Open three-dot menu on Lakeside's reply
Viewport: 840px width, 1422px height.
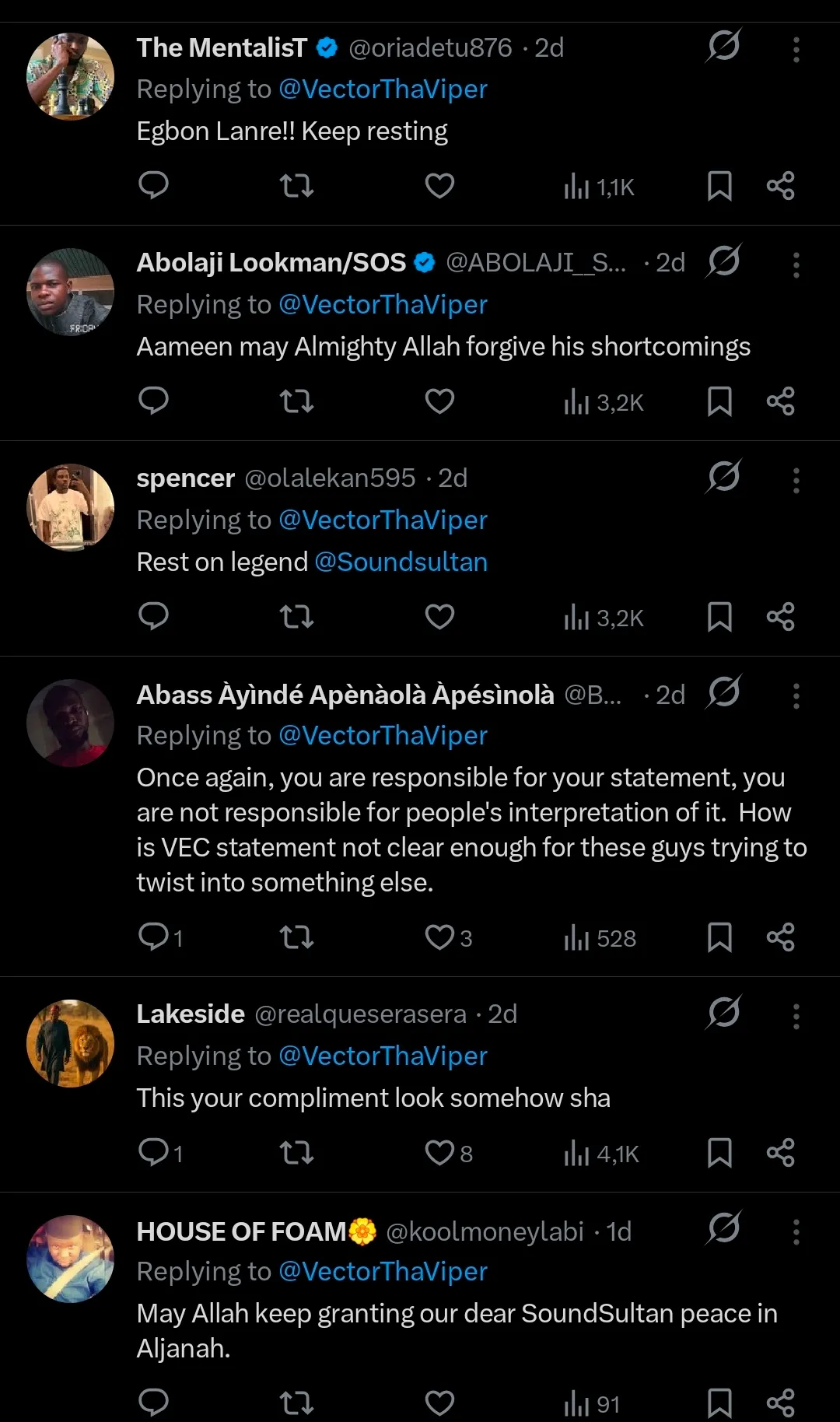click(x=796, y=1016)
